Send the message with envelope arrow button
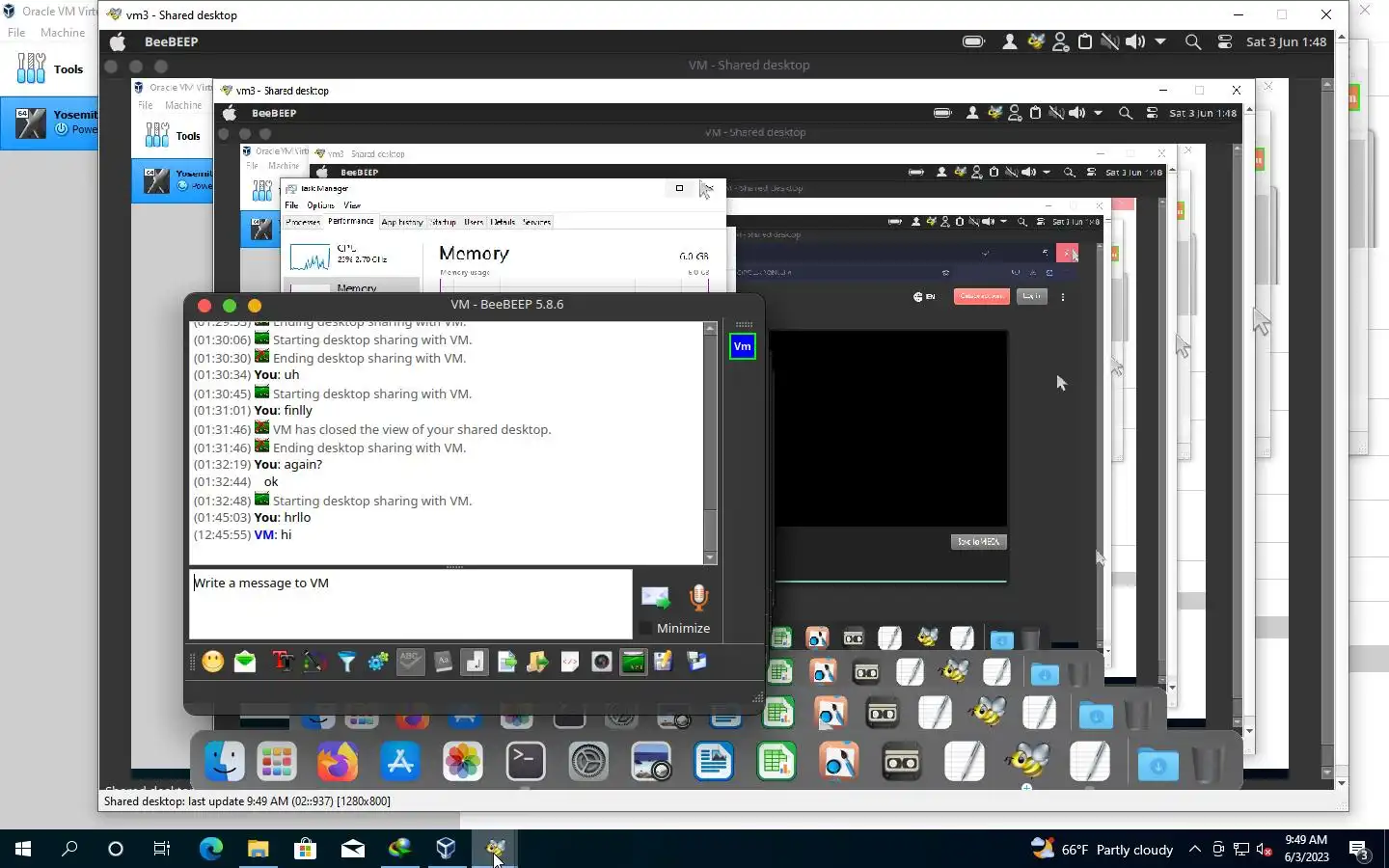This screenshot has width=1389, height=868. pyautogui.click(x=656, y=598)
